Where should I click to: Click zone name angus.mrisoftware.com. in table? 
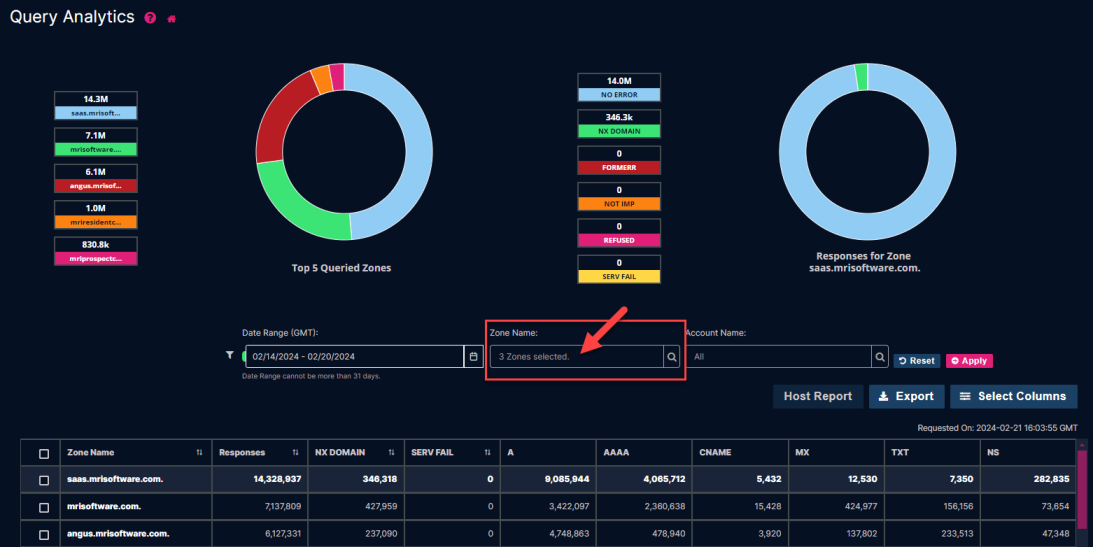coord(118,533)
